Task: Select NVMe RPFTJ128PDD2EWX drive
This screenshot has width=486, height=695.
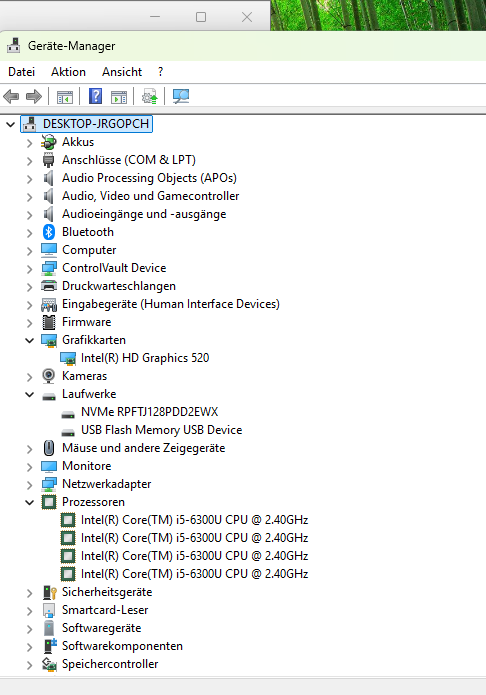Action: 149,412
